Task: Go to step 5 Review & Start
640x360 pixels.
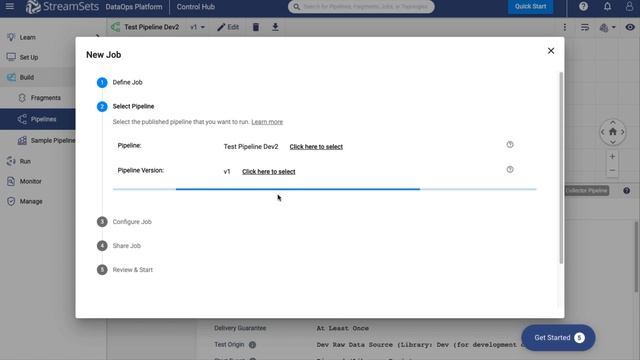Action: click(125, 270)
